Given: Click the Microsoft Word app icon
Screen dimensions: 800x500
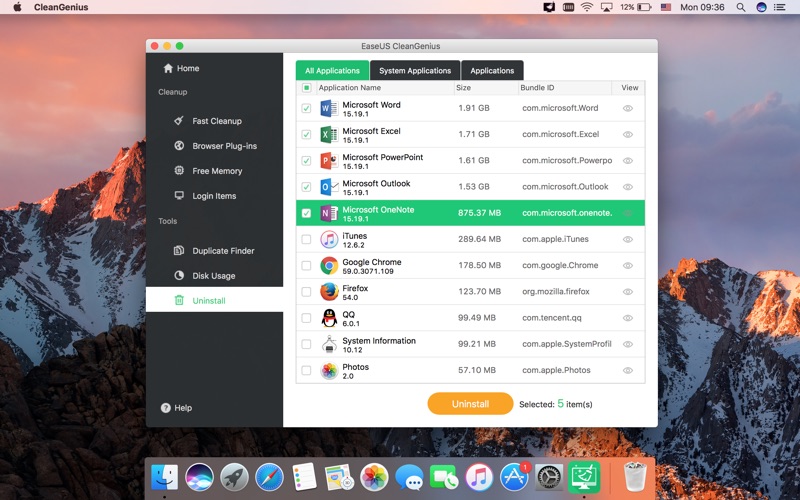Looking at the screenshot, I should (x=329, y=108).
